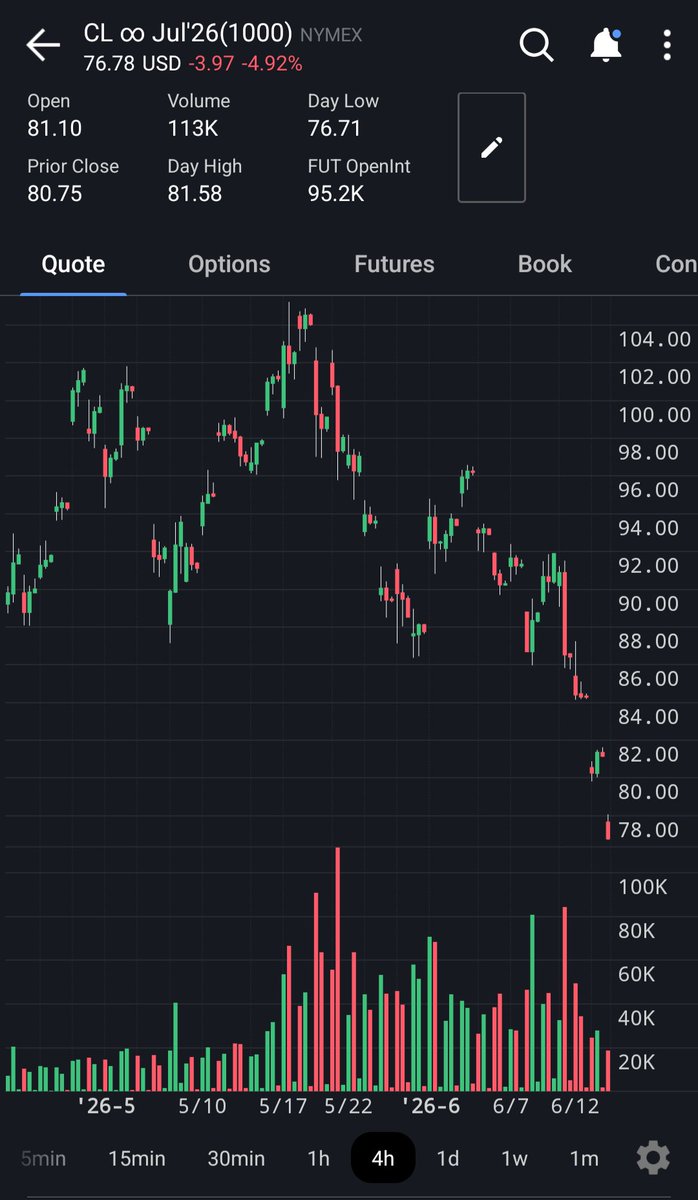Tap the Day High value 81.58
Image resolution: width=698 pixels, height=1200 pixels.
click(x=194, y=193)
